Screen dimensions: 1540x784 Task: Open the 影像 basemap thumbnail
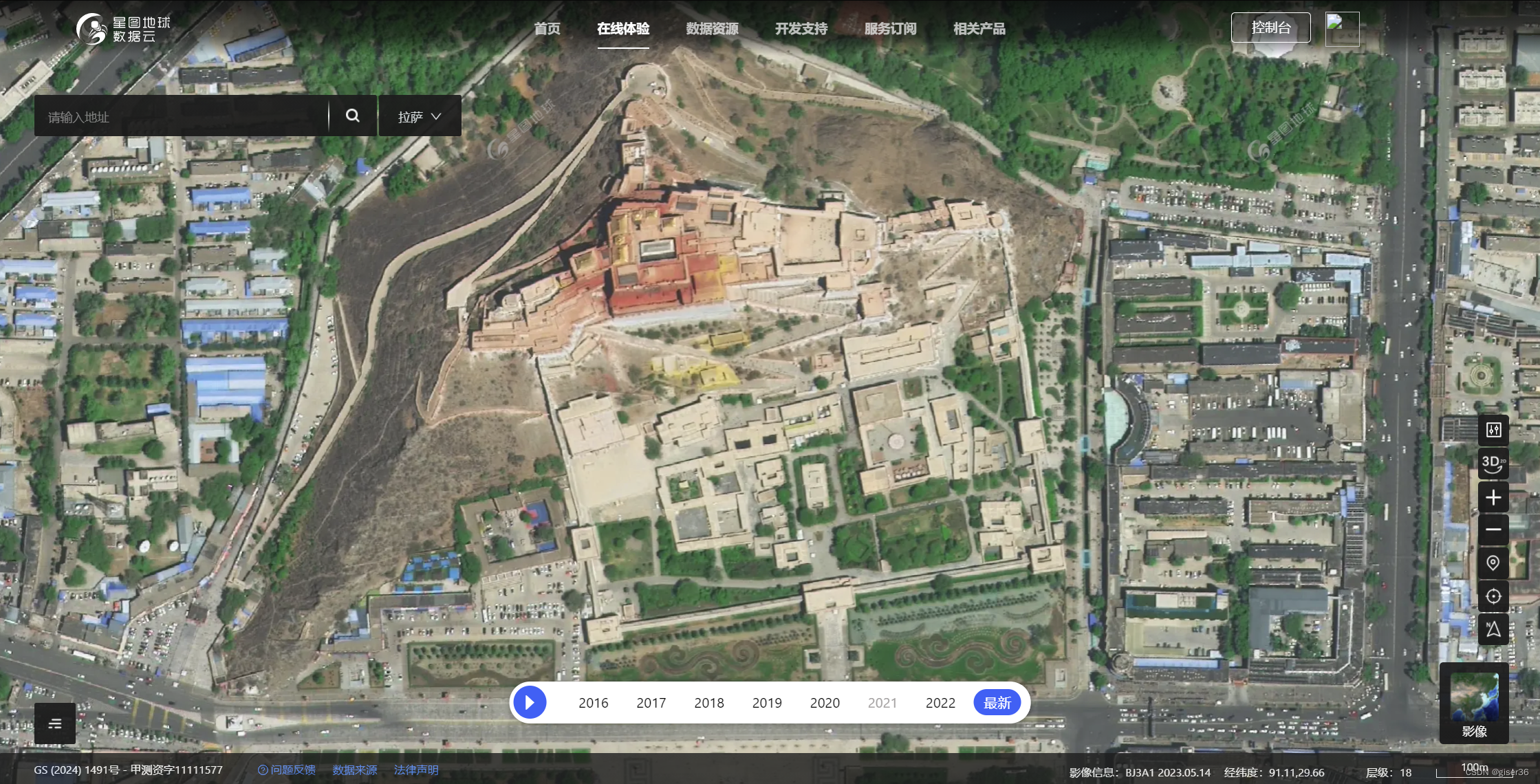coord(1474,704)
